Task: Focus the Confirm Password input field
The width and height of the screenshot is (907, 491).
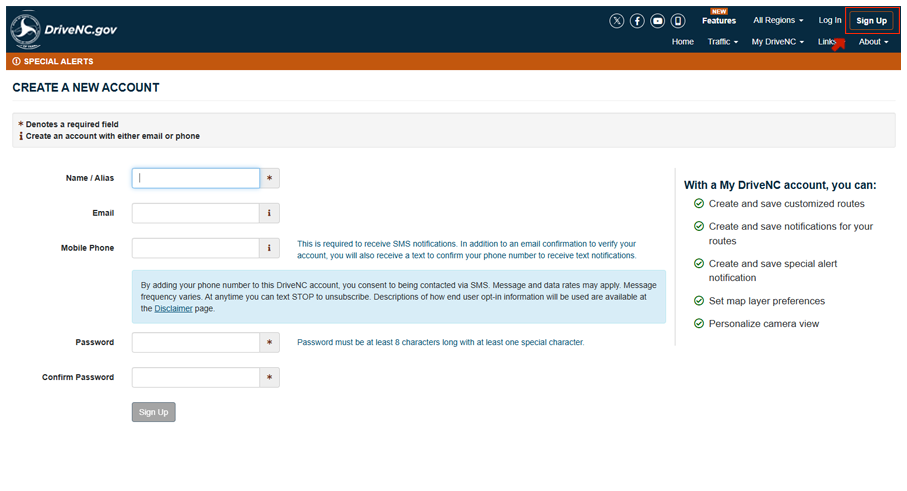Action: point(196,377)
